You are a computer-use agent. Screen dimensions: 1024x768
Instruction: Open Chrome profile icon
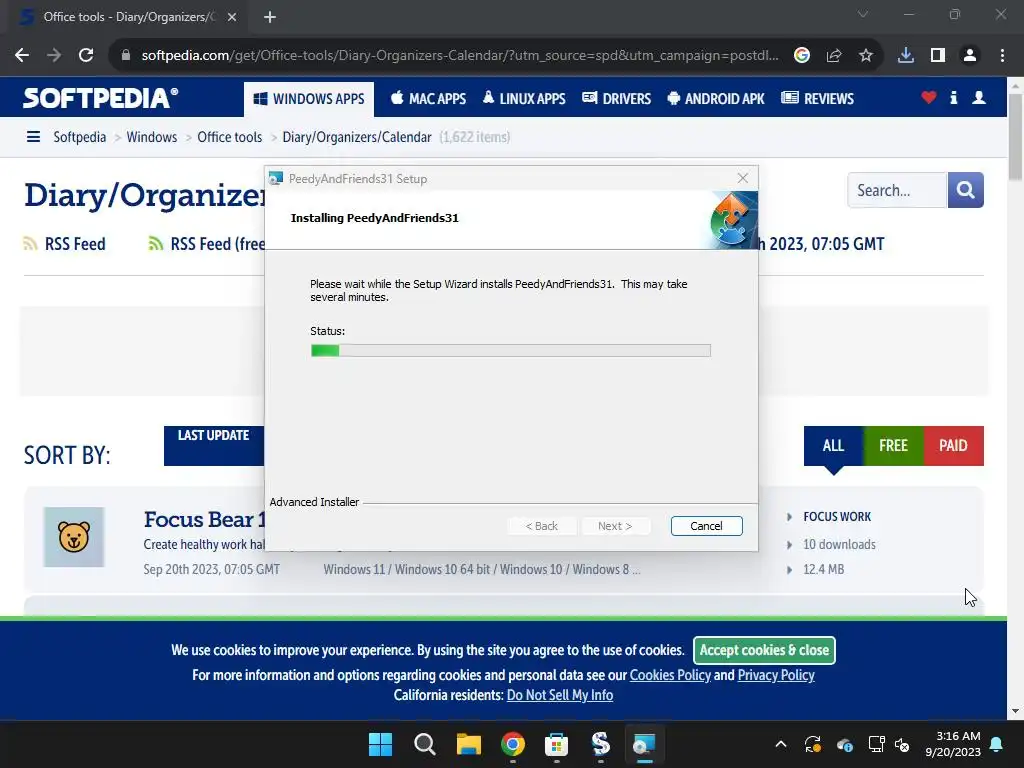coord(970,56)
